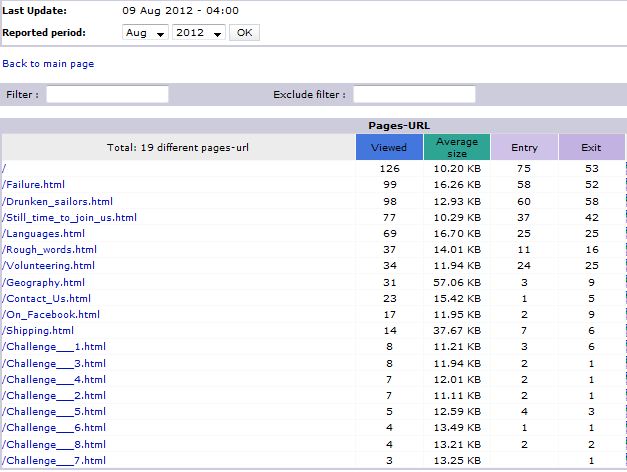Visit the /Still_time_to_join_us.html link

(x=70, y=217)
